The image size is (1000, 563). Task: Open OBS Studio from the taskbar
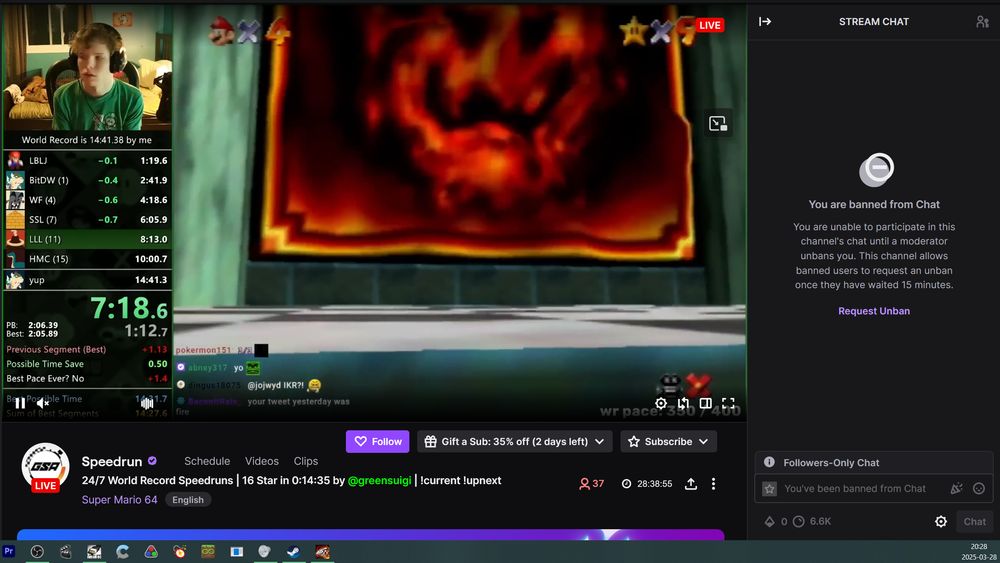point(37,552)
